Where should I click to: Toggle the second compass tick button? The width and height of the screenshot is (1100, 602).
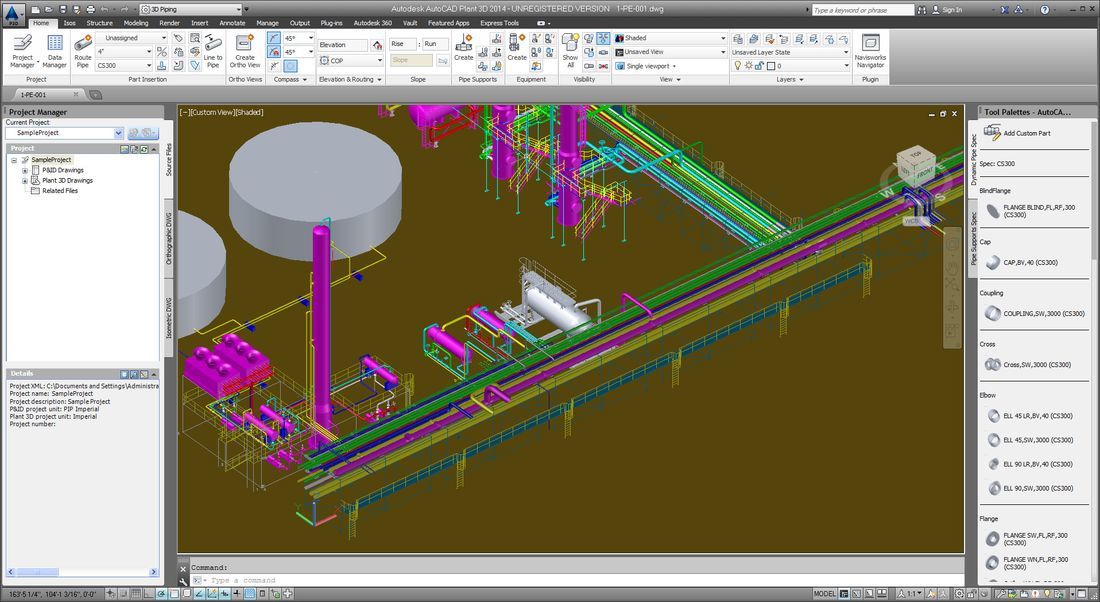(x=274, y=52)
